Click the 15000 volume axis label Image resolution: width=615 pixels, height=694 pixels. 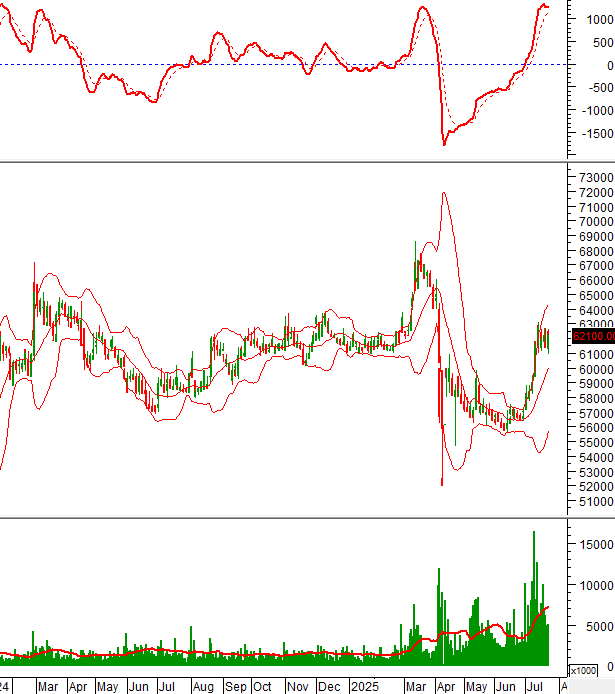(597, 545)
